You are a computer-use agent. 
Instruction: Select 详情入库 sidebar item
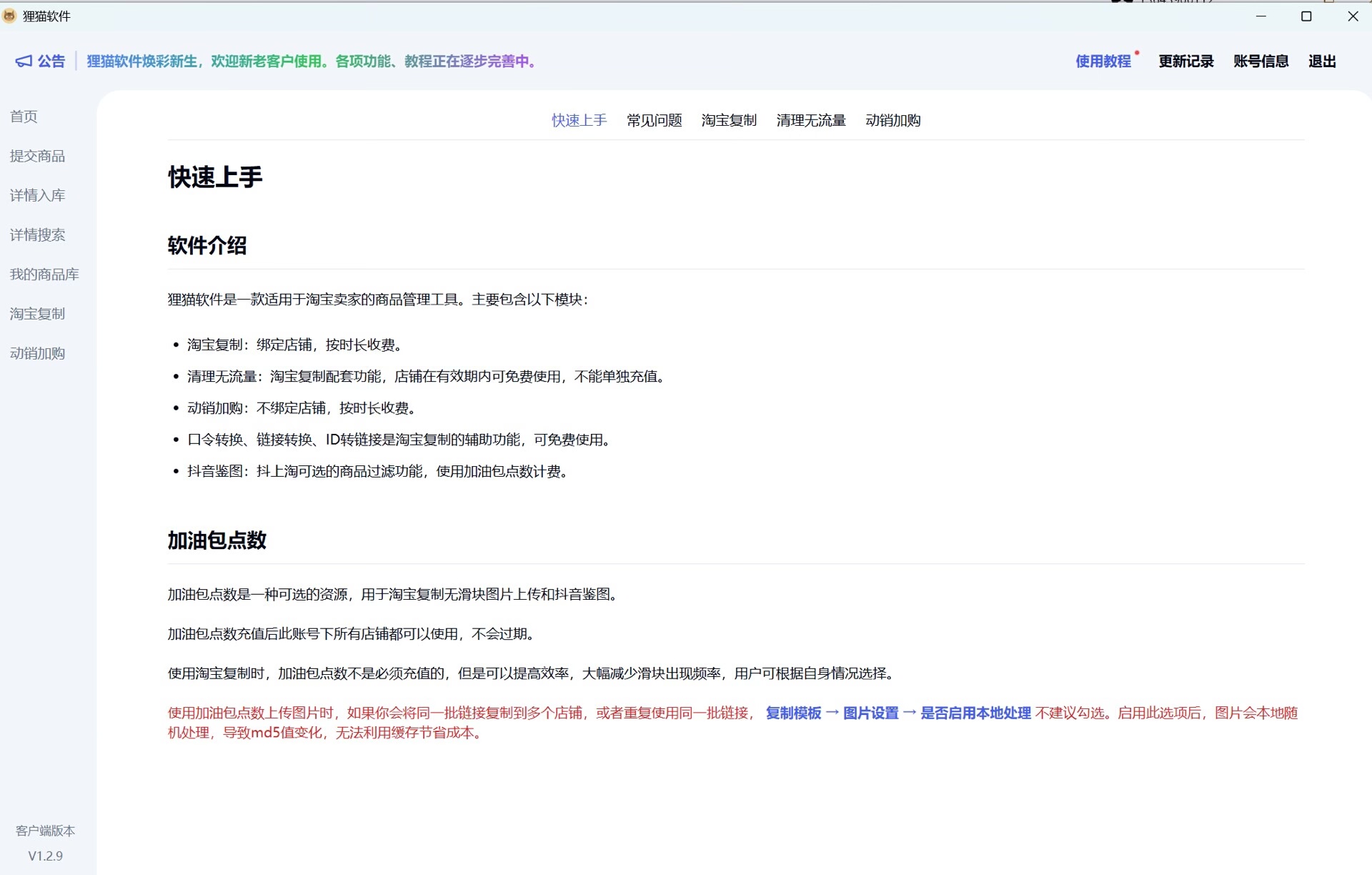point(37,195)
